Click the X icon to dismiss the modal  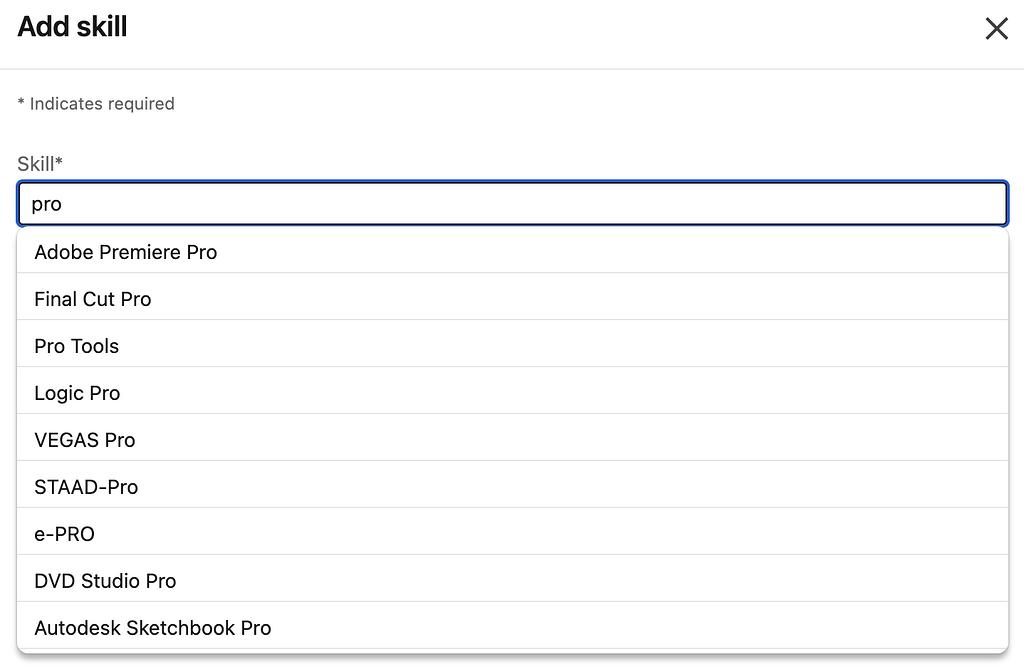(996, 28)
